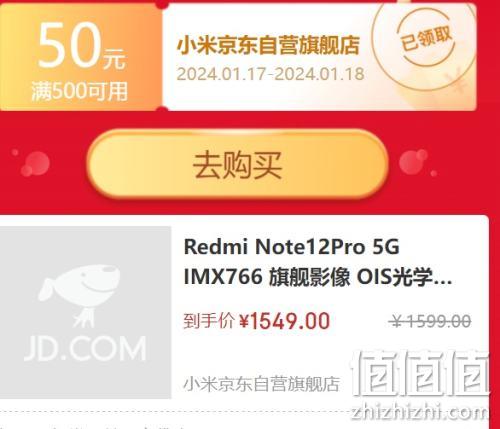The image size is (500, 429).
Task: Click the left red bubble decoration
Action: tap(35, 163)
